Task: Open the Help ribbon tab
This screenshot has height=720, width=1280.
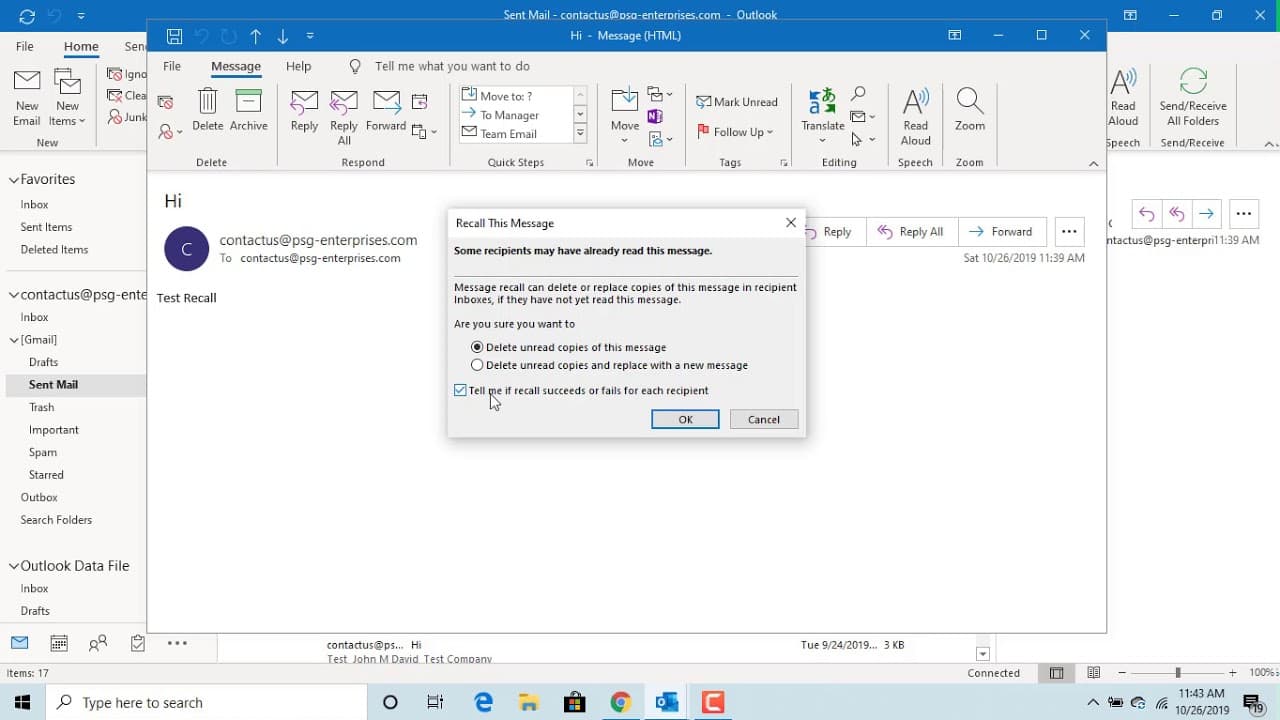Action: tap(298, 66)
